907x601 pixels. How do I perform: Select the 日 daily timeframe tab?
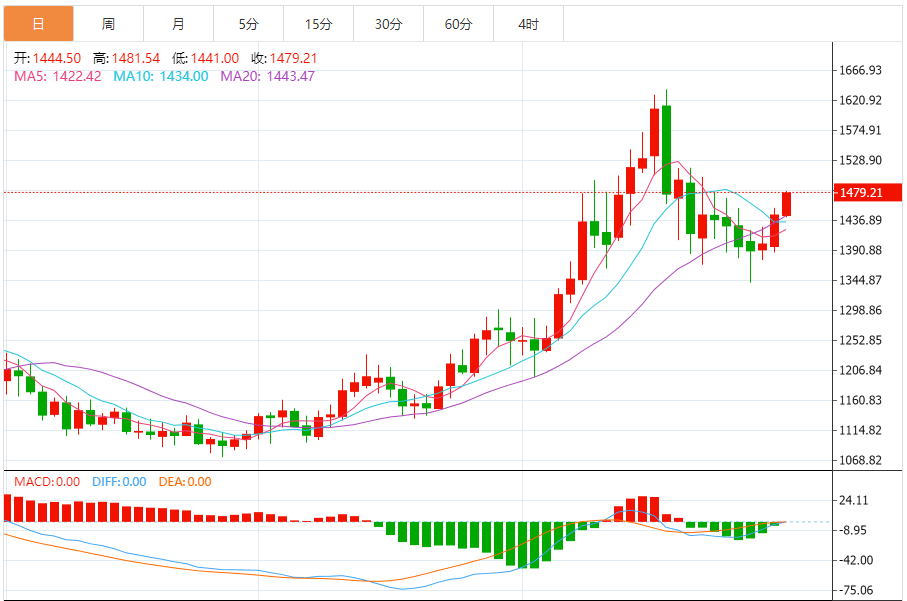[x=39, y=24]
